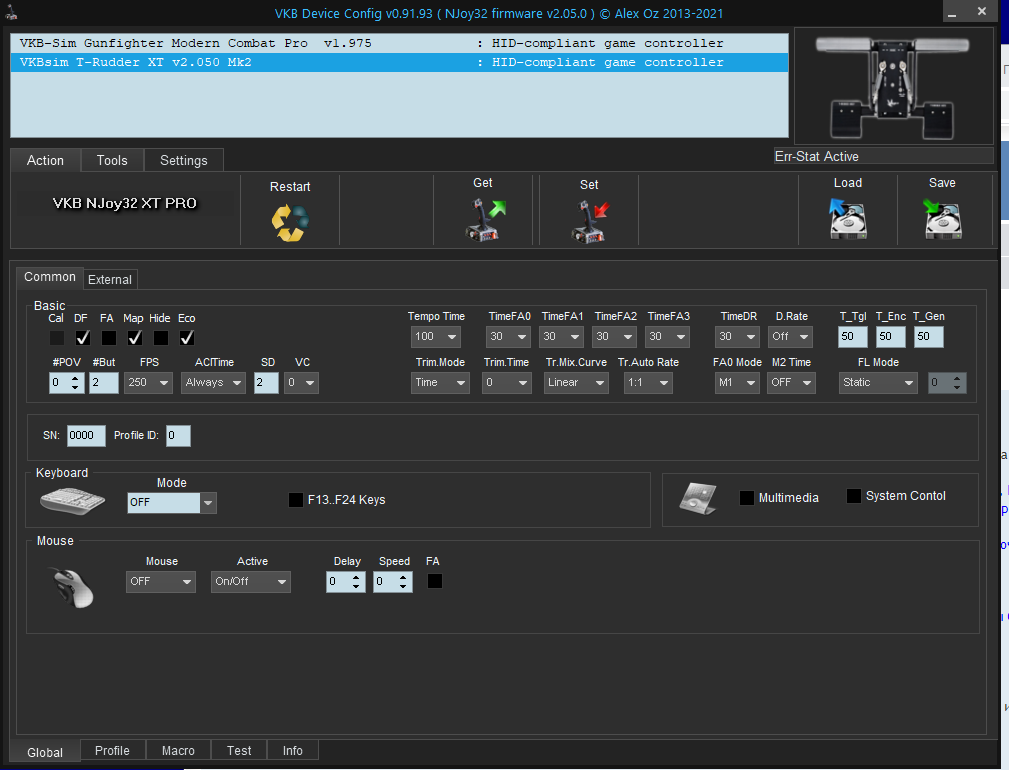Click the Get joystick icon
1009x770 pixels.
(485, 221)
